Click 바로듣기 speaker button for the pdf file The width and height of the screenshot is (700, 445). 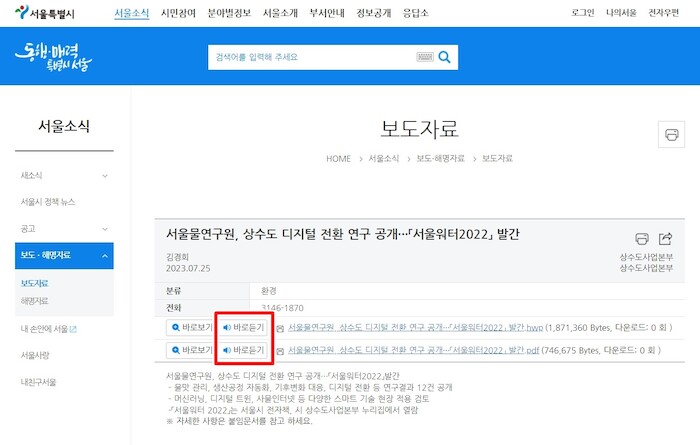[x=244, y=350]
